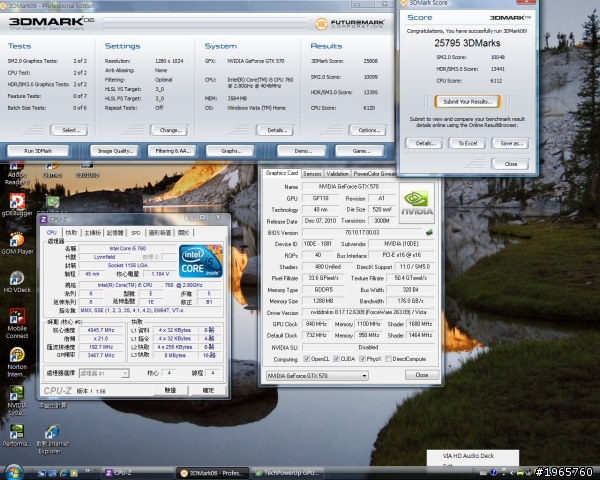
Task: Open the Games desktop shortcut
Action: point(52,170)
